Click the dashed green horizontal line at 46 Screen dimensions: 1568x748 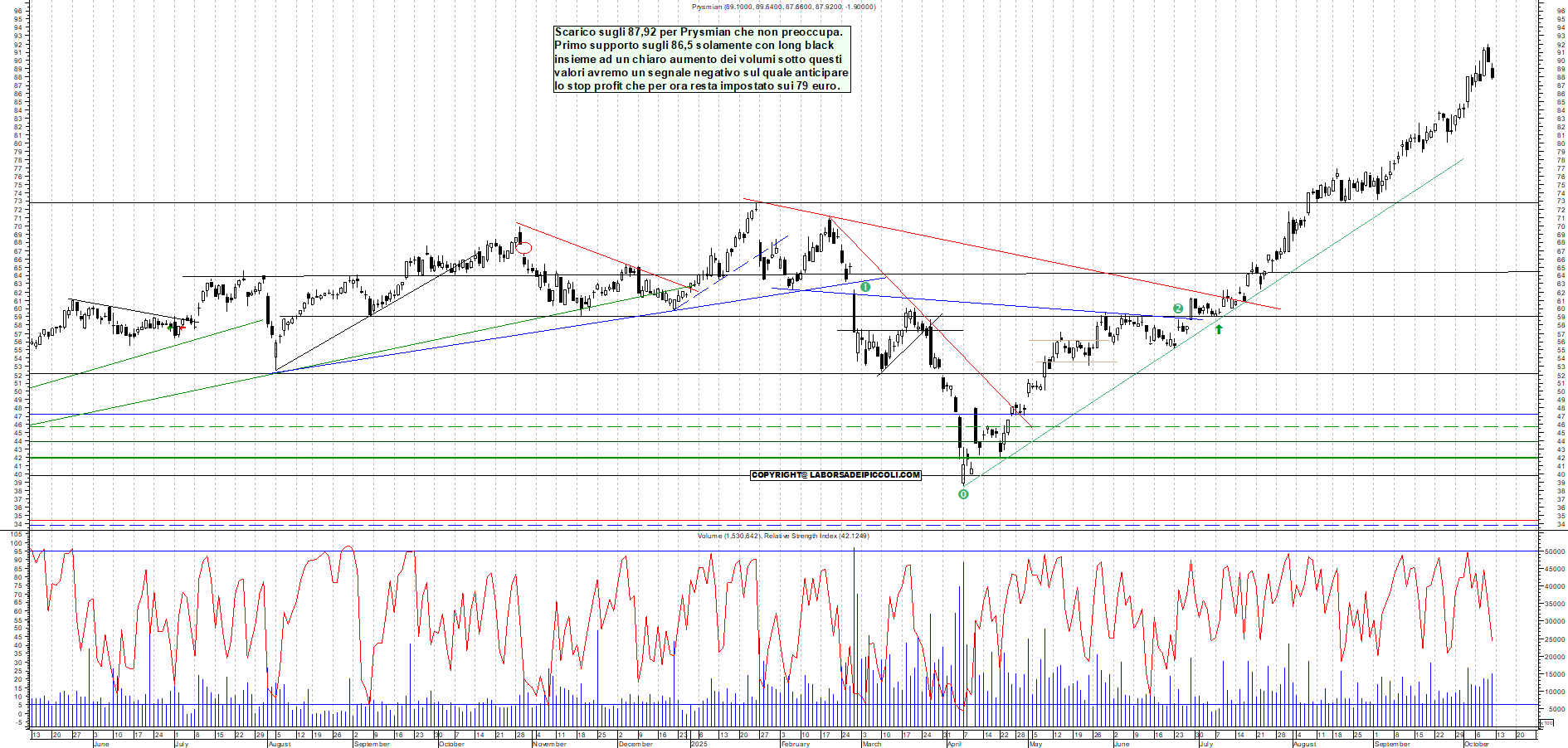point(498,426)
